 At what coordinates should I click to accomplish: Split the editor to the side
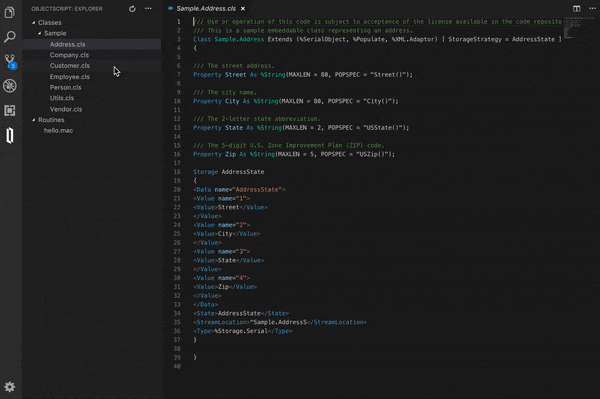(x=576, y=8)
